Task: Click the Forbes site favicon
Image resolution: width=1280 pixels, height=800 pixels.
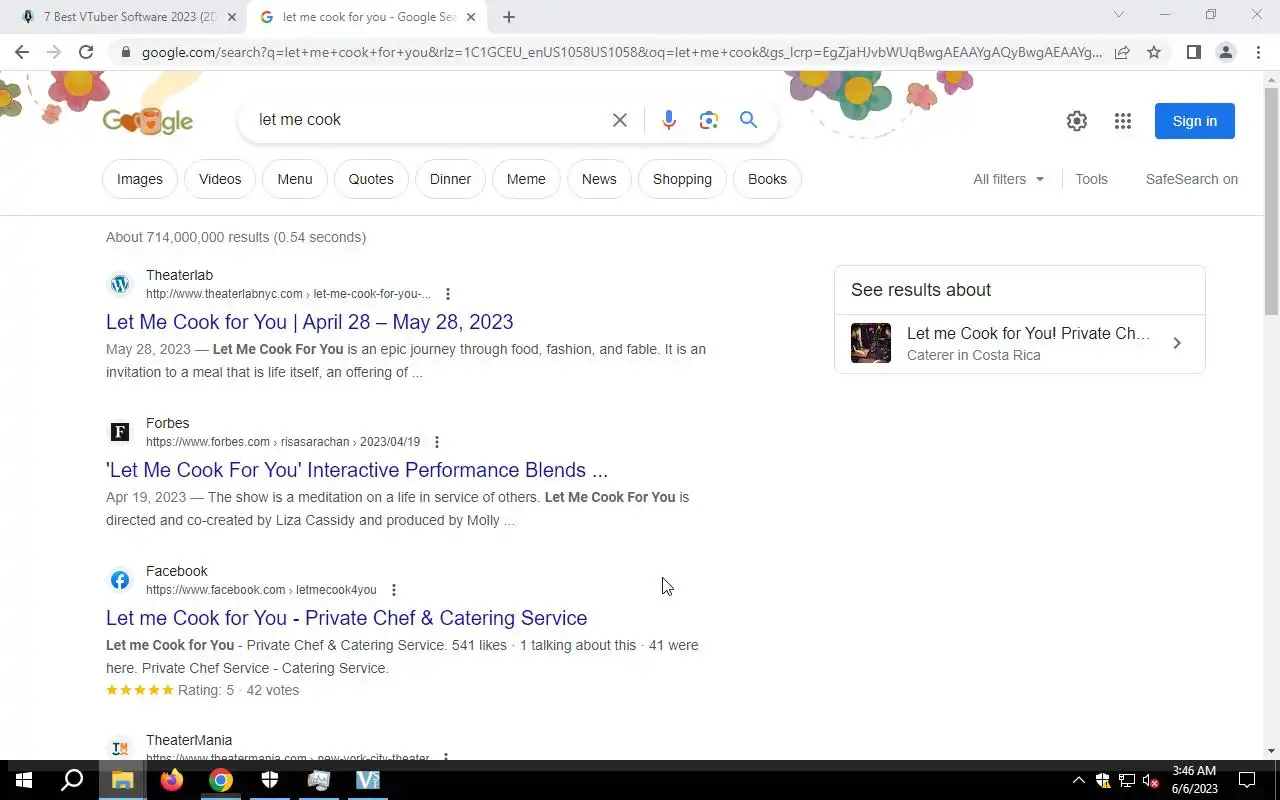Action: click(x=120, y=432)
